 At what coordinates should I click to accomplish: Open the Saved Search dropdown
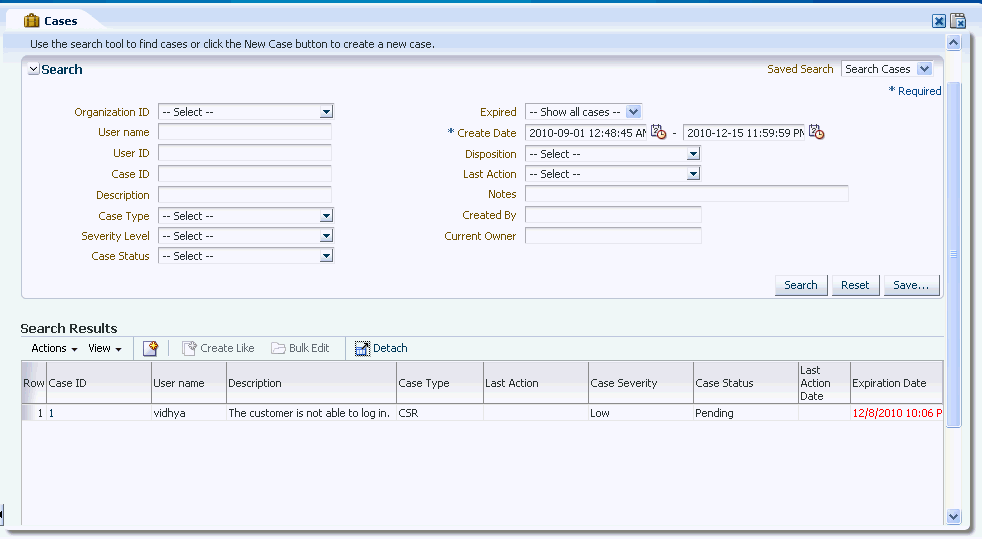pyautogui.click(x=924, y=69)
